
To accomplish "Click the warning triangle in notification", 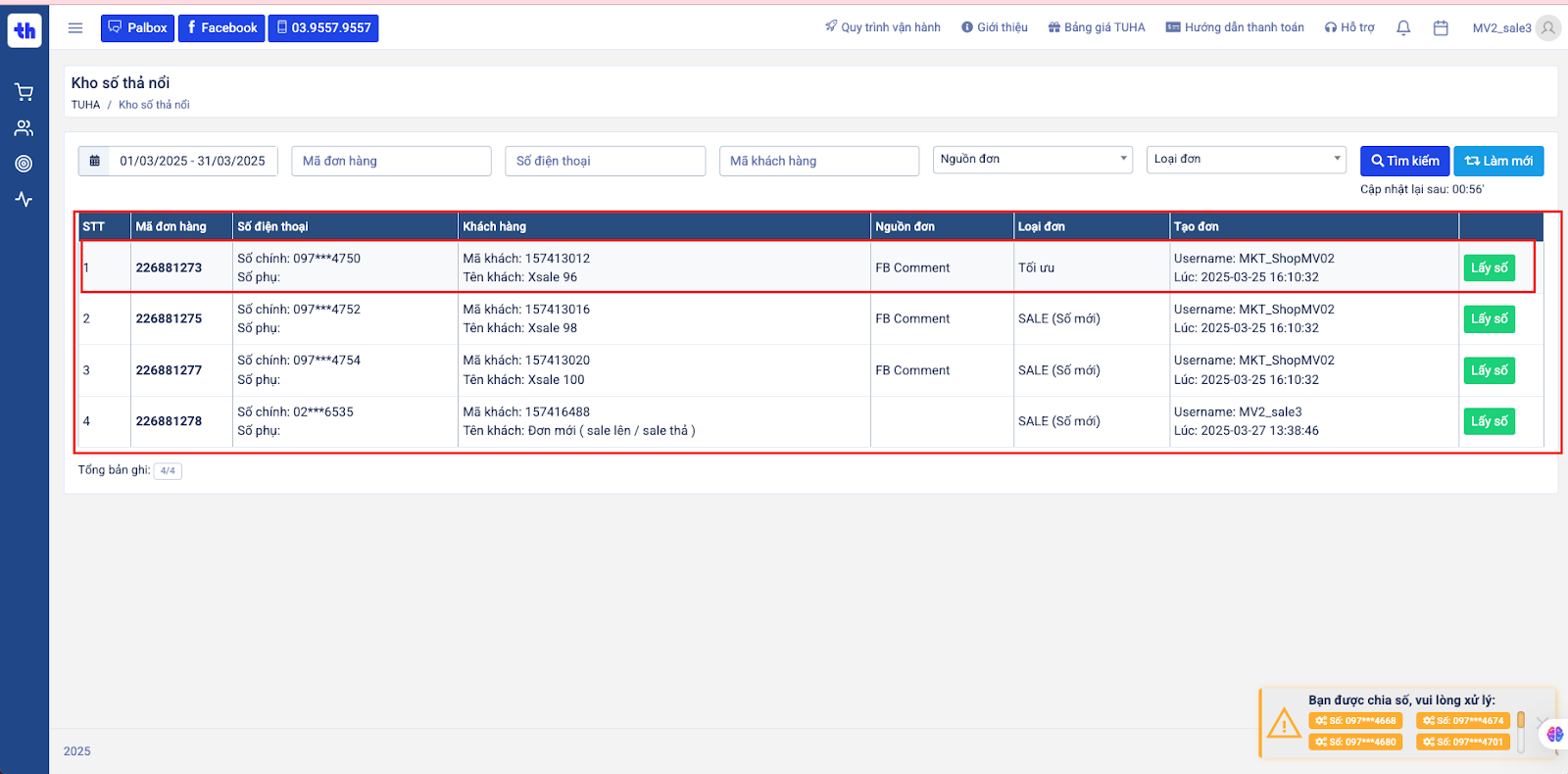I will [x=1283, y=724].
